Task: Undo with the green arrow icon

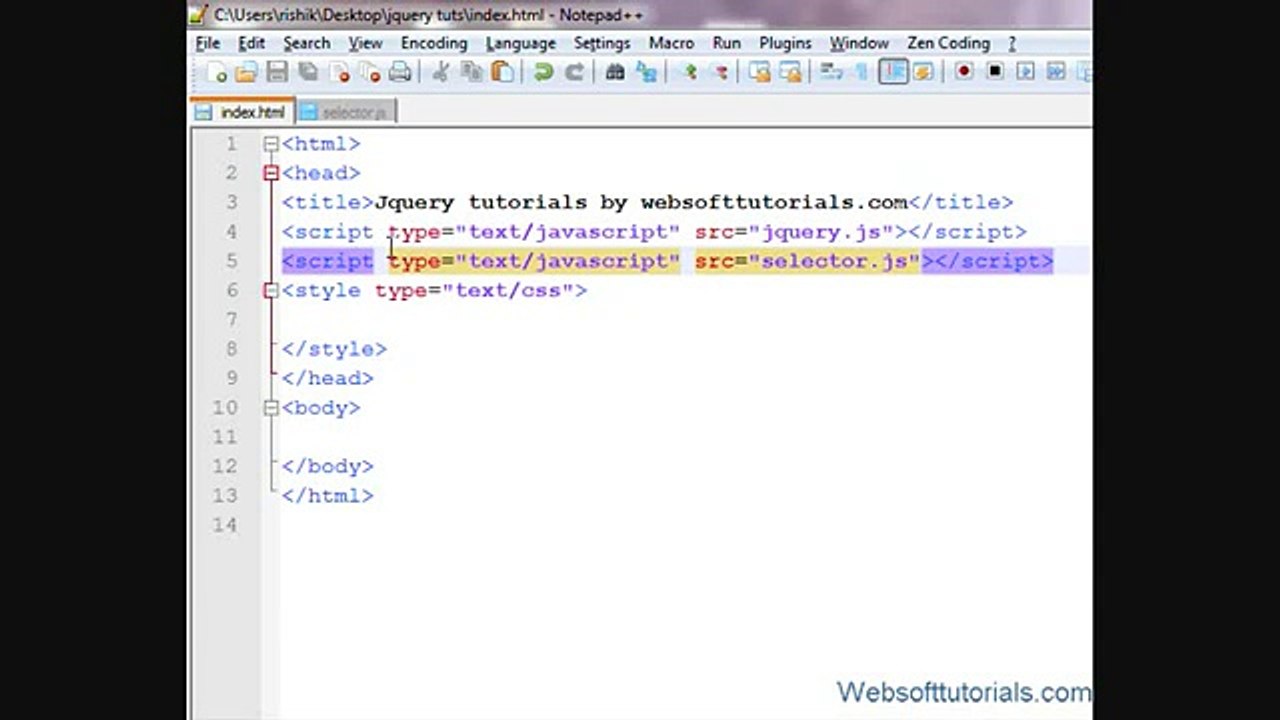Action: pyautogui.click(x=543, y=72)
